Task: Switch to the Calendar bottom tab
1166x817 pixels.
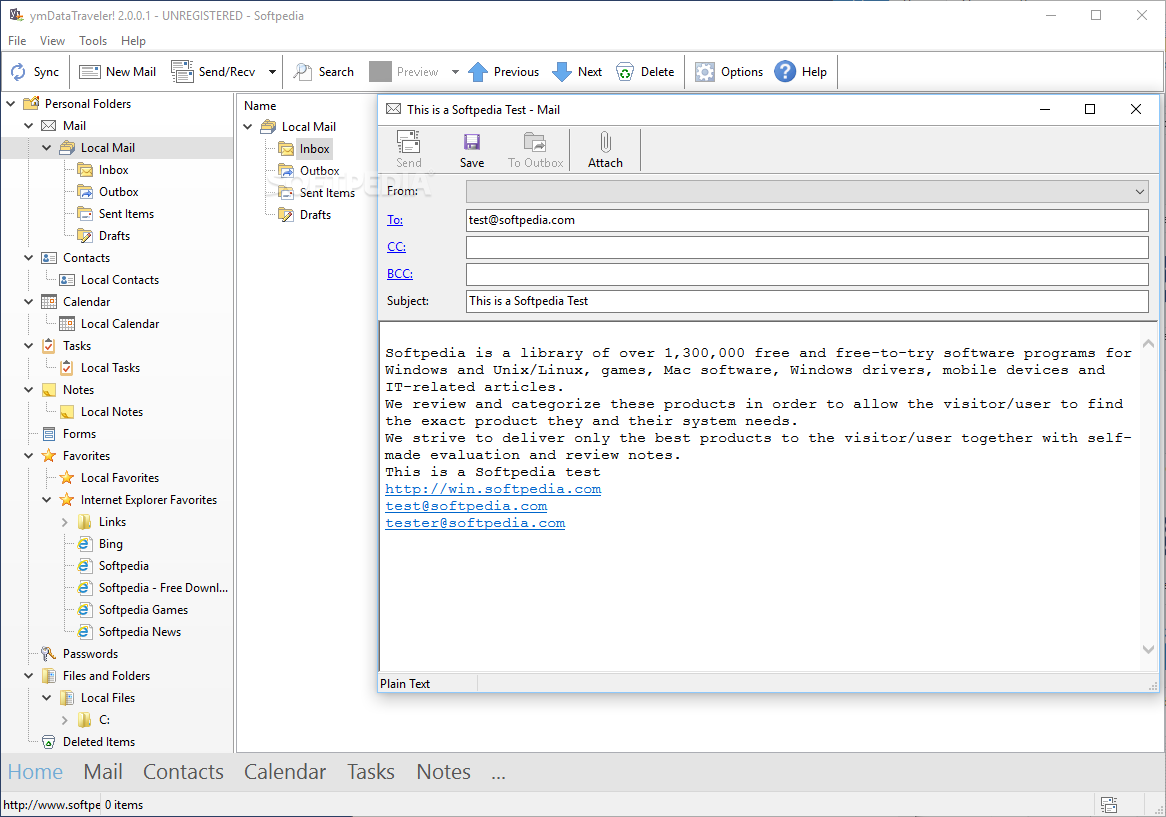Action: click(x=285, y=772)
